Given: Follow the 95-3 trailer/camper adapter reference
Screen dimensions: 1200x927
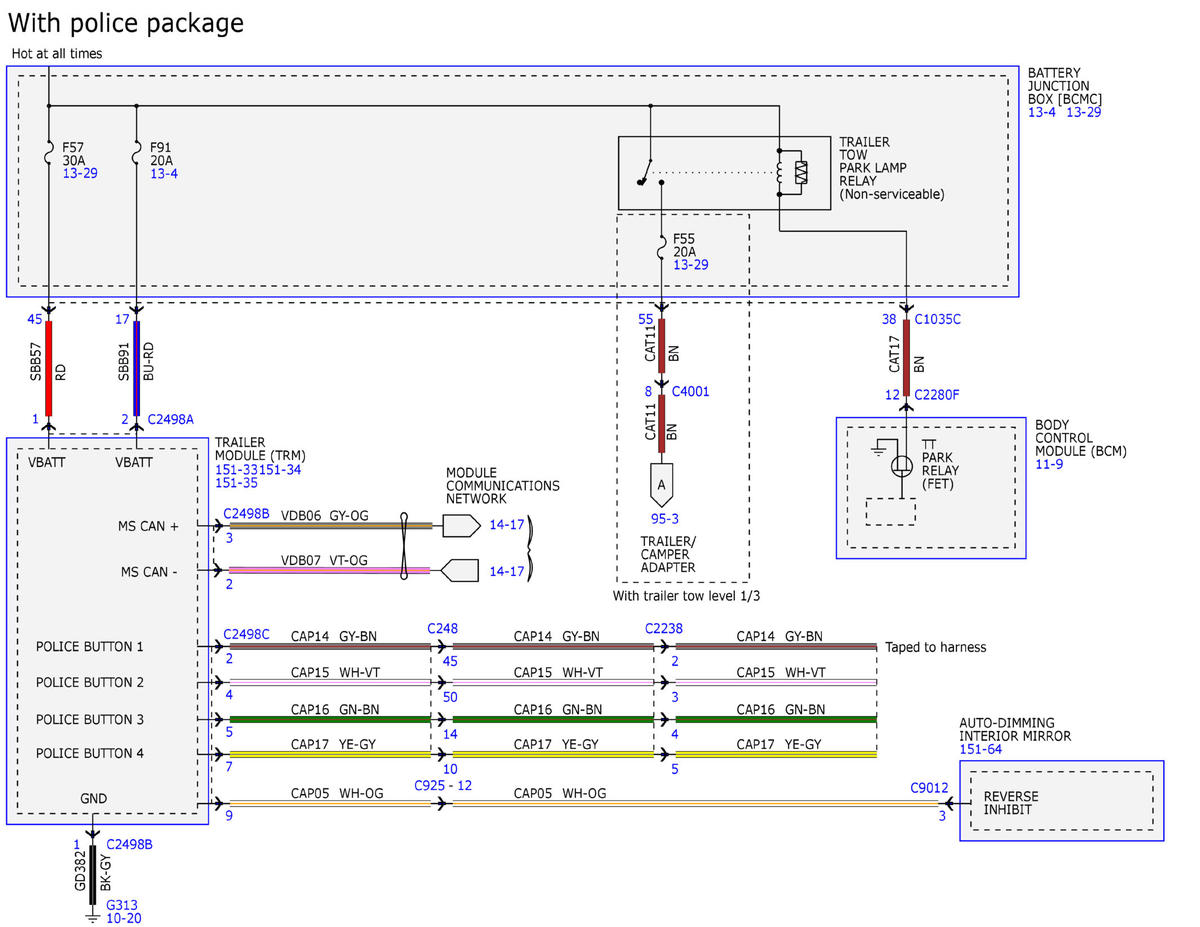Looking at the screenshot, I should pyautogui.click(x=664, y=519).
